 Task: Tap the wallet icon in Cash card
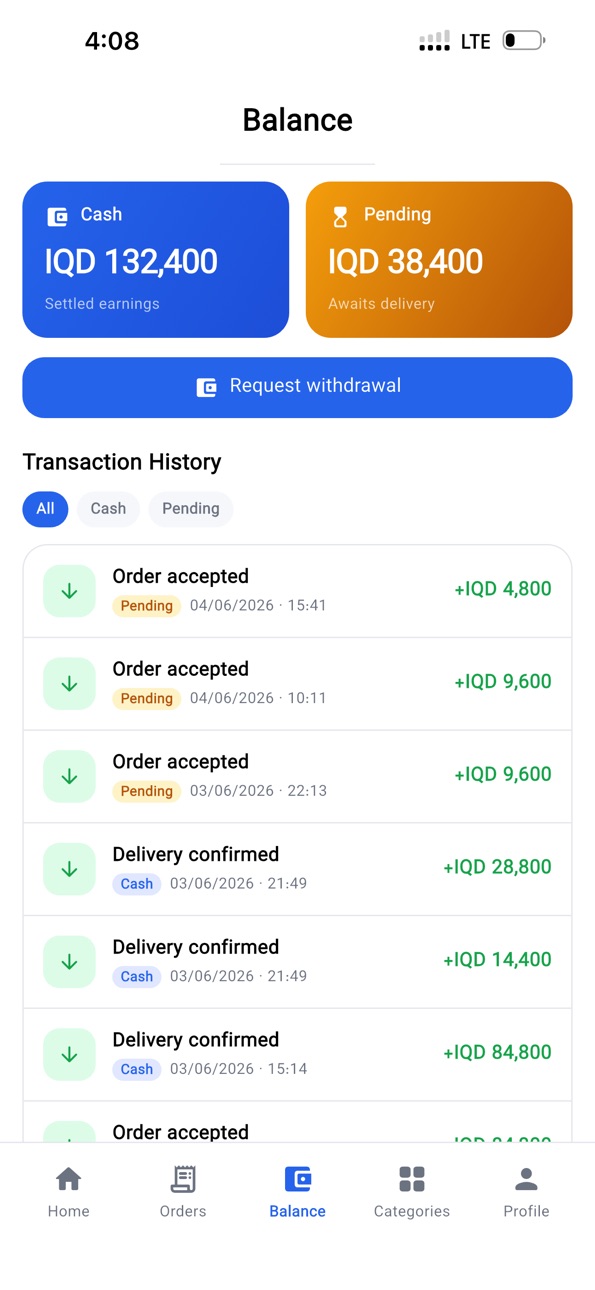[x=58, y=216]
